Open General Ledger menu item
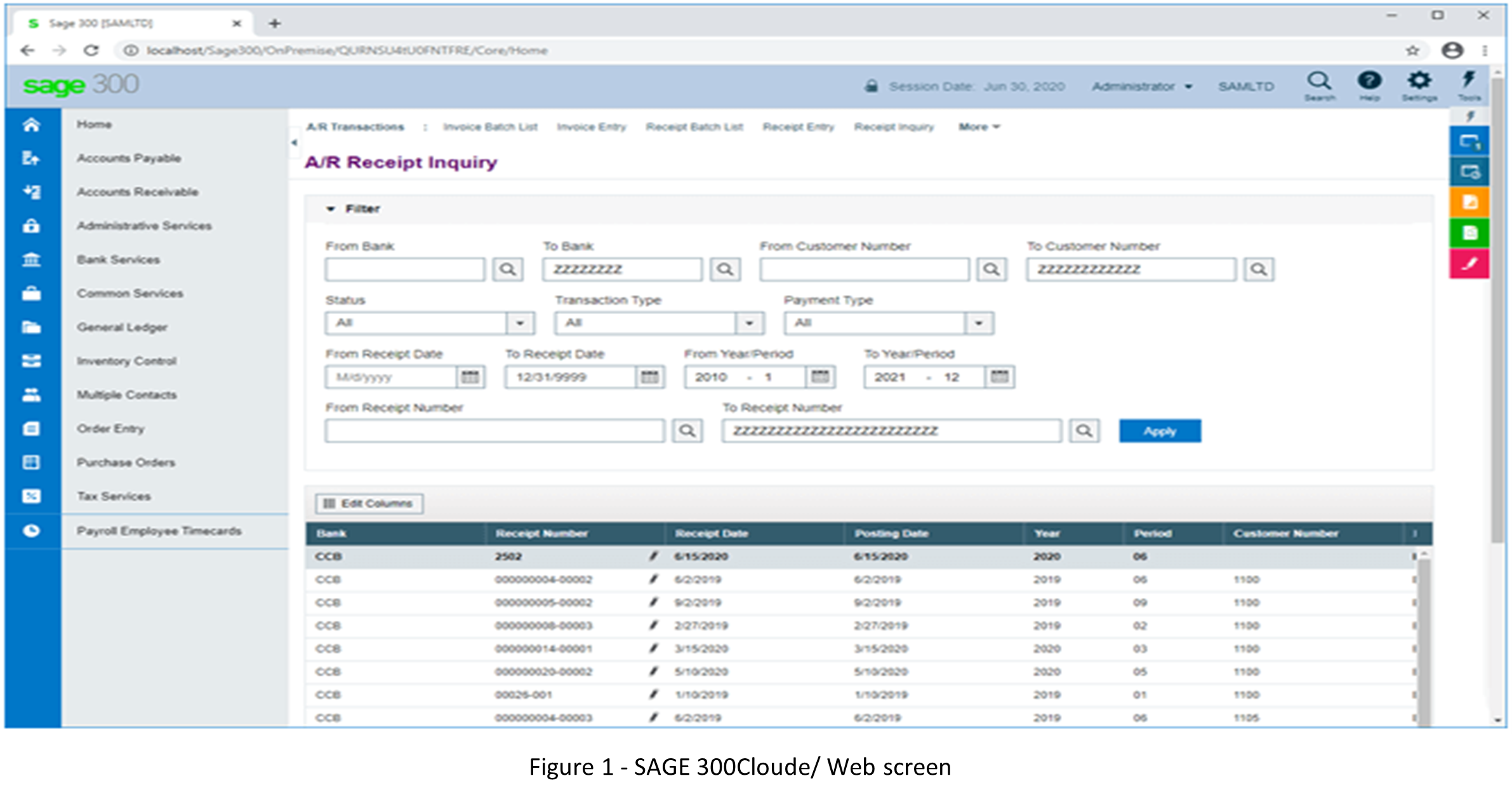 coord(123,327)
